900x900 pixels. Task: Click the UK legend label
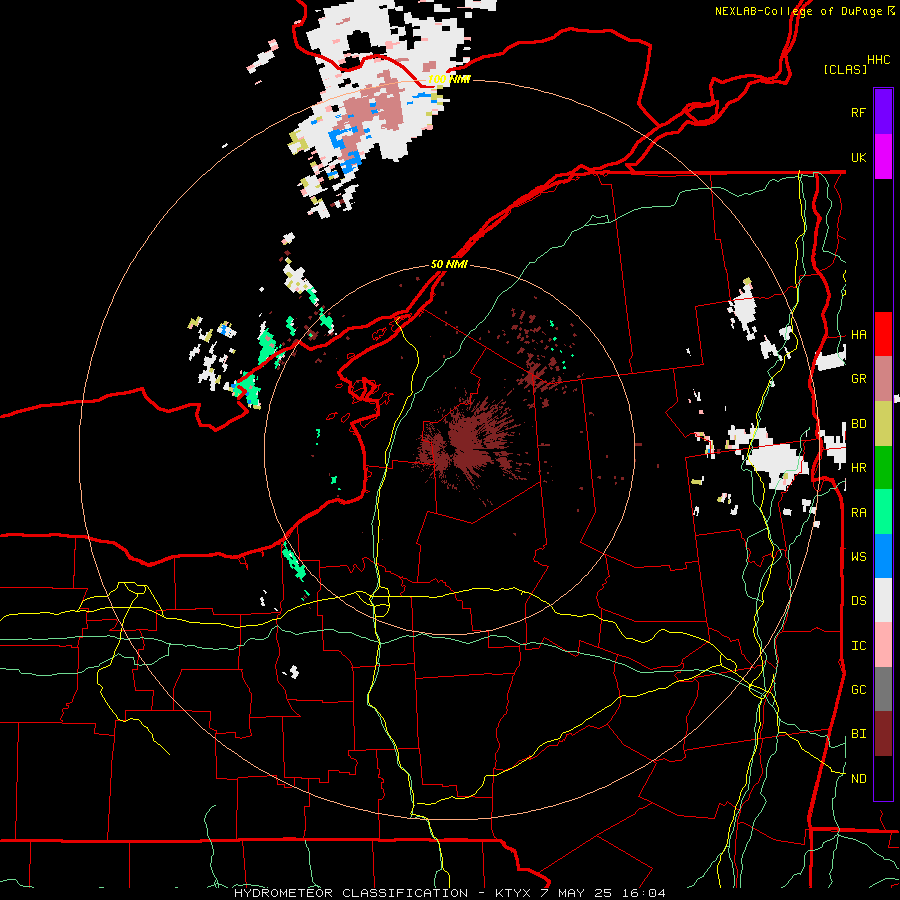click(858, 157)
